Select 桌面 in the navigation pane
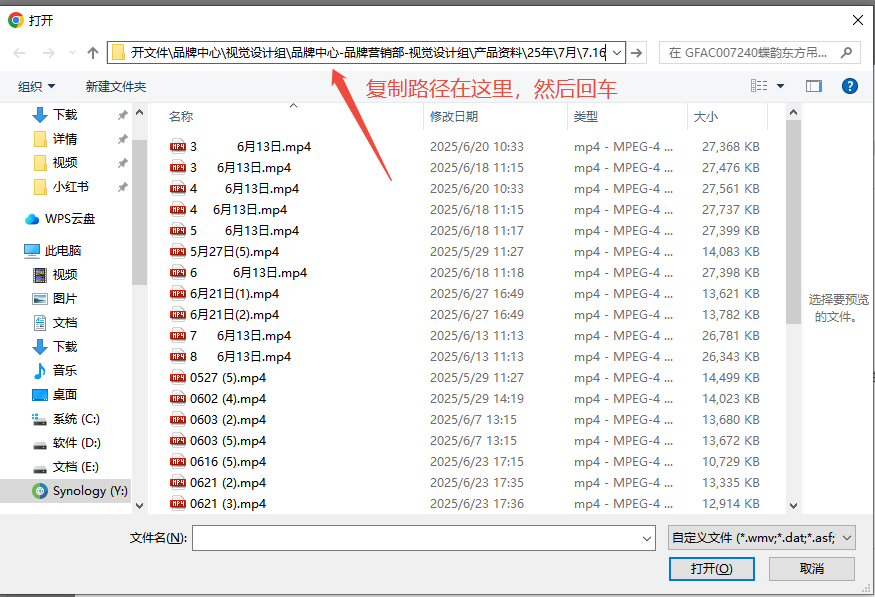The height and width of the screenshot is (597, 875). pyautogui.click(x=65, y=395)
